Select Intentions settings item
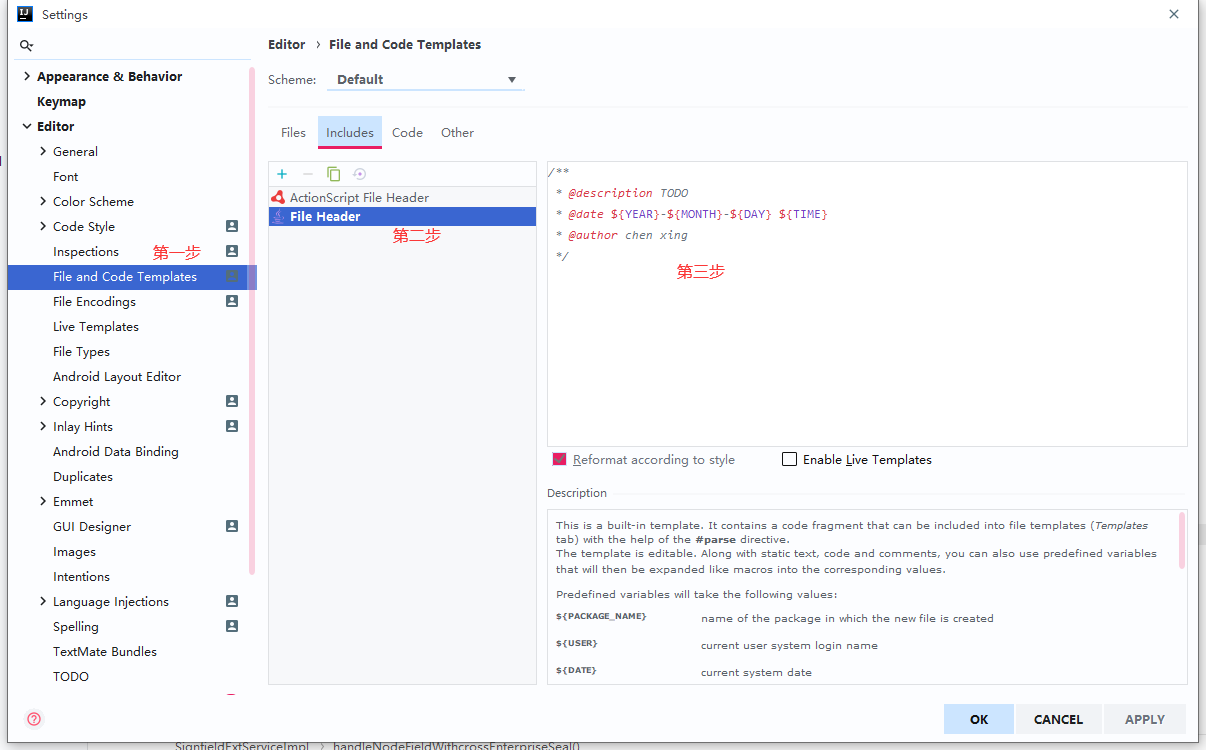Image resolution: width=1206 pixels, height=750 pixels. tap(81, 576)
